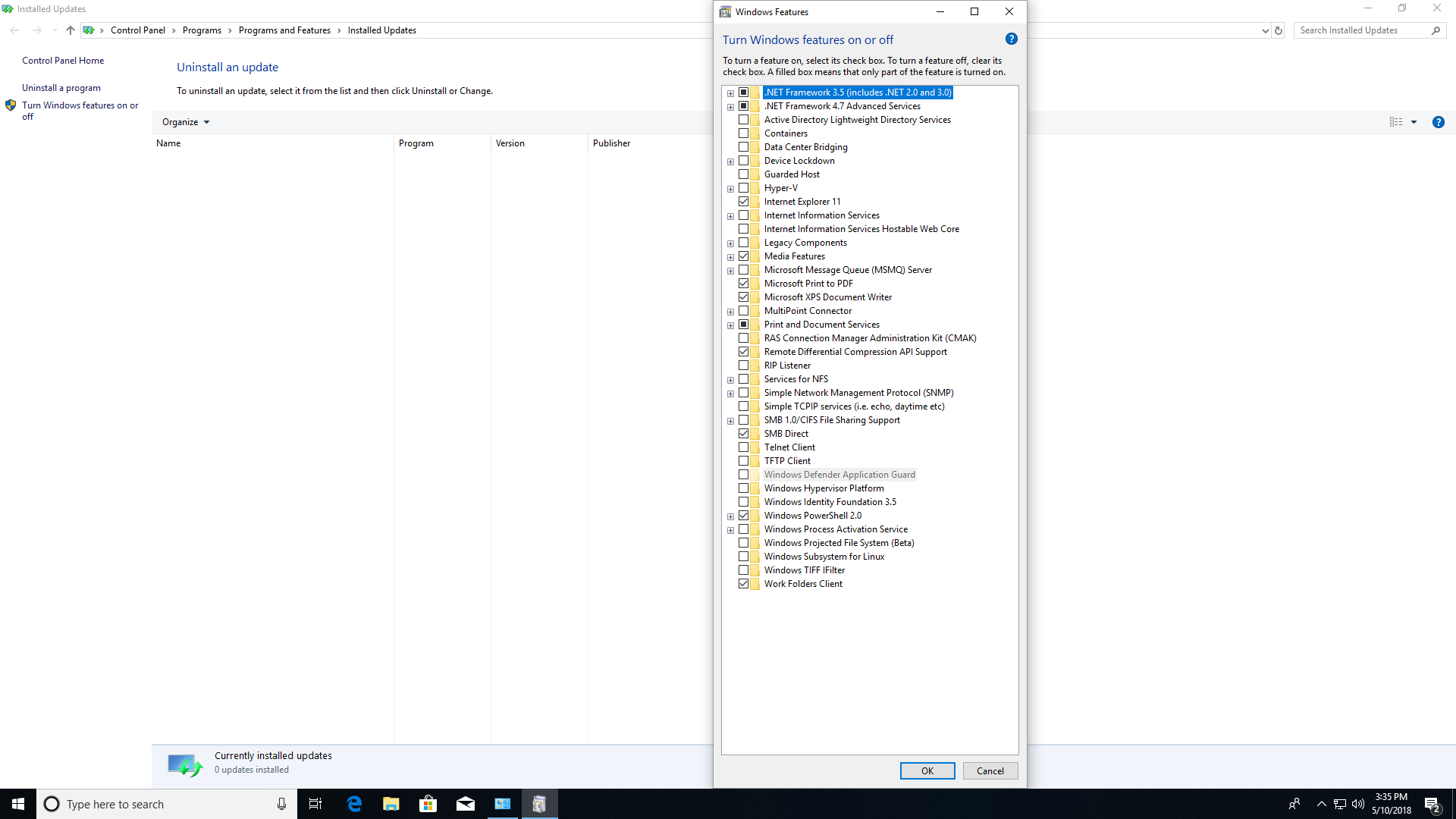Expand Windows PowerShell 2.0 node
Viewport: 1456px width, 819px height.
(730, 516)
